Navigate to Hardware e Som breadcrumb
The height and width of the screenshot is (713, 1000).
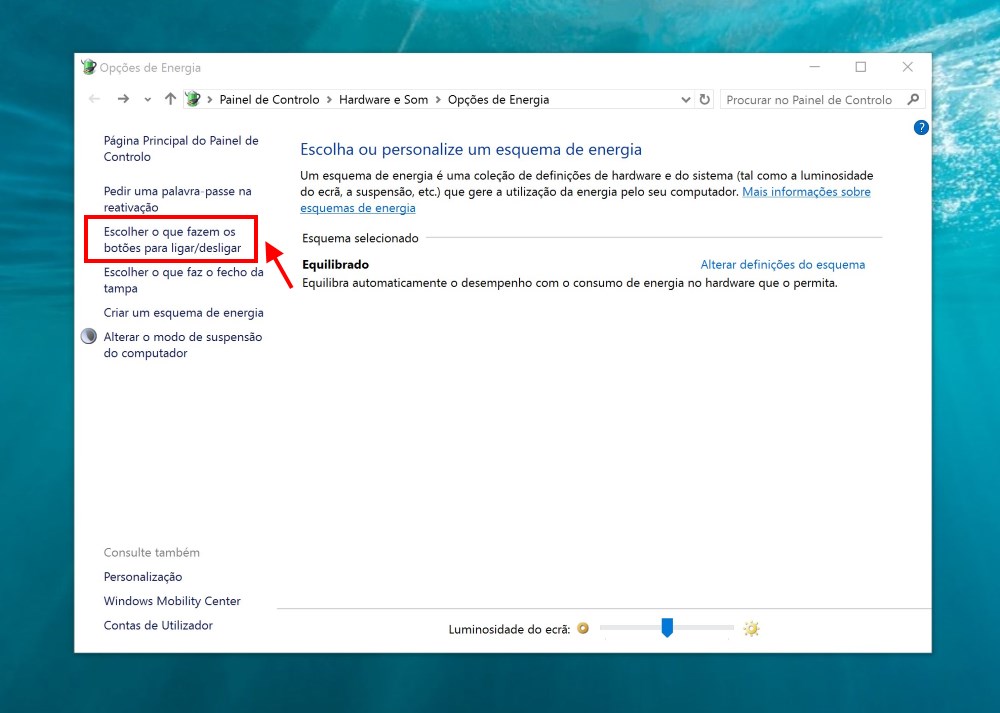tap(384, 99)
